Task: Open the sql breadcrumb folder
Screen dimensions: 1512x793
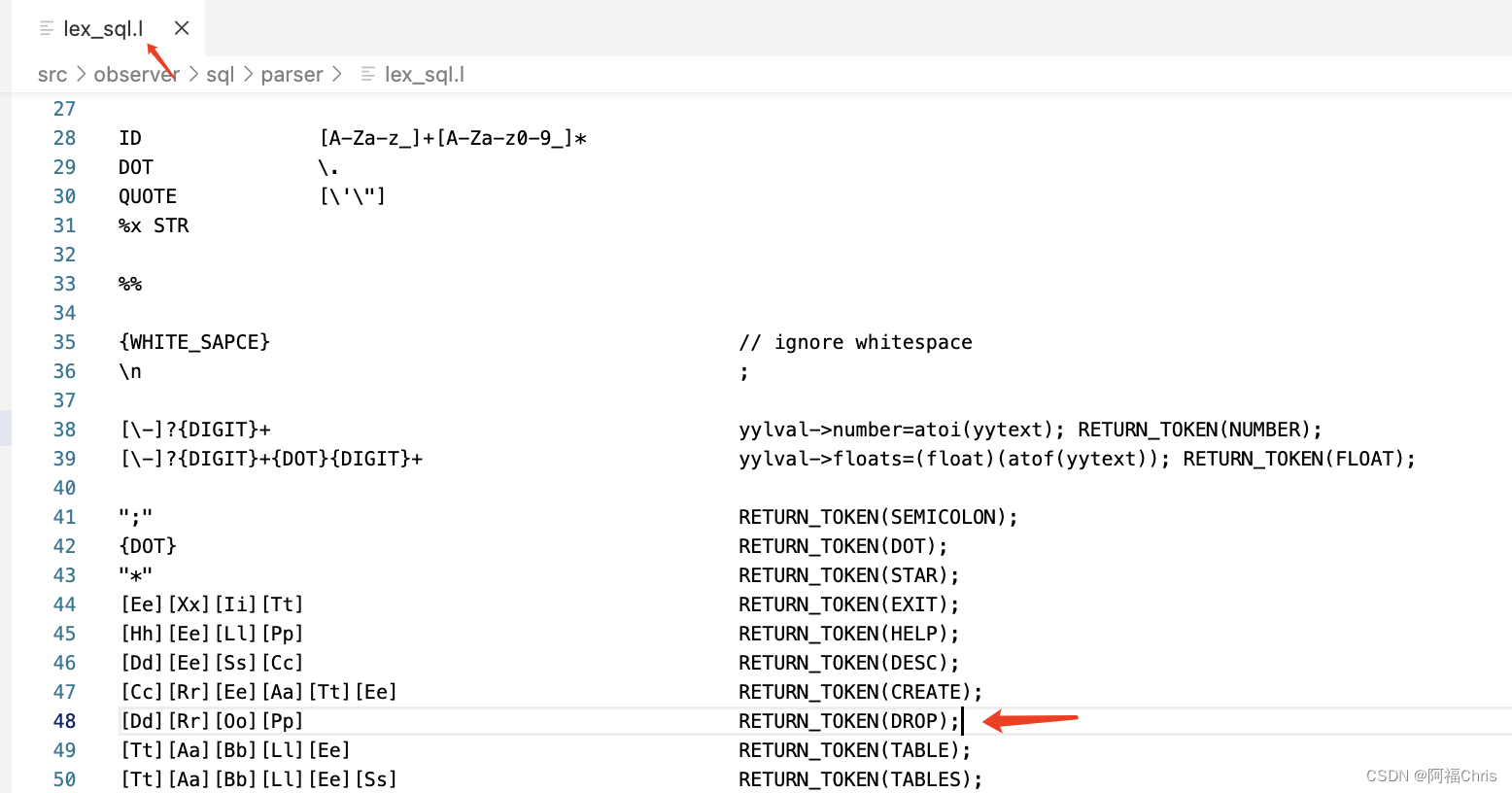Action: tap(220, 75)
